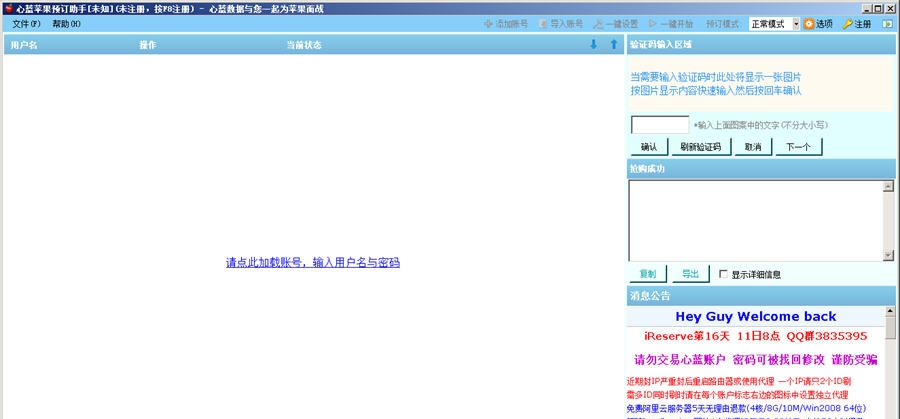Viewport: 900px width, 419px height.
Task: Click the 导出 button
Action: pyautogui.click(x=690, y=274)
